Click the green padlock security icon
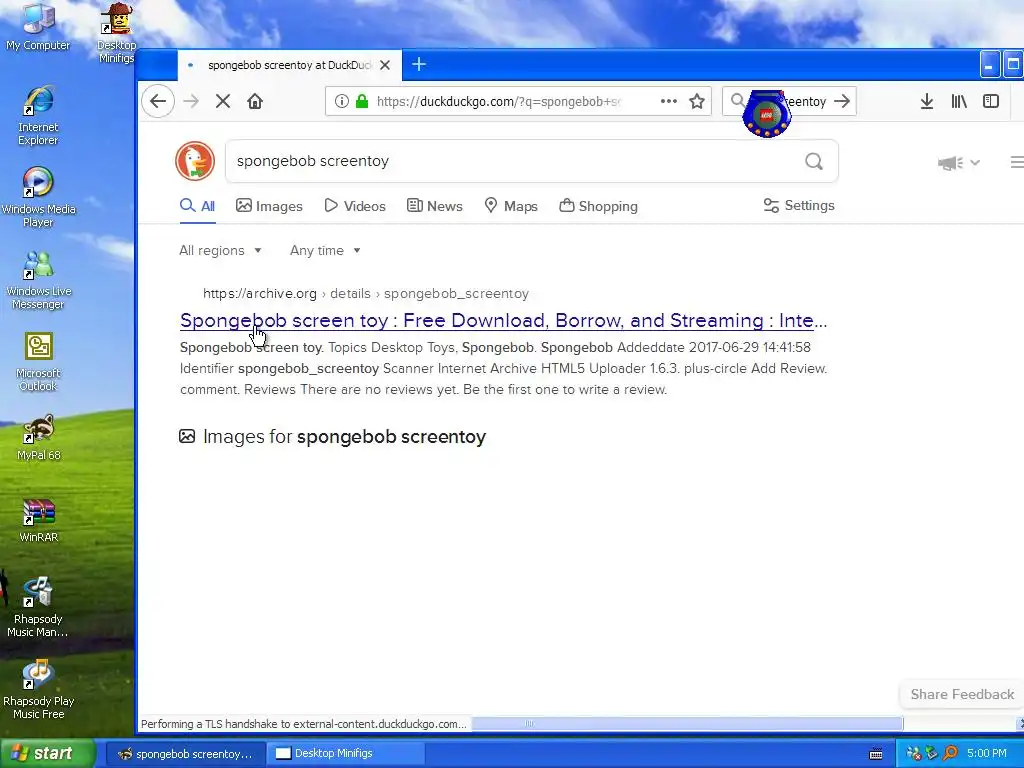The image size is (1024, 768). (x=362, y=101)
